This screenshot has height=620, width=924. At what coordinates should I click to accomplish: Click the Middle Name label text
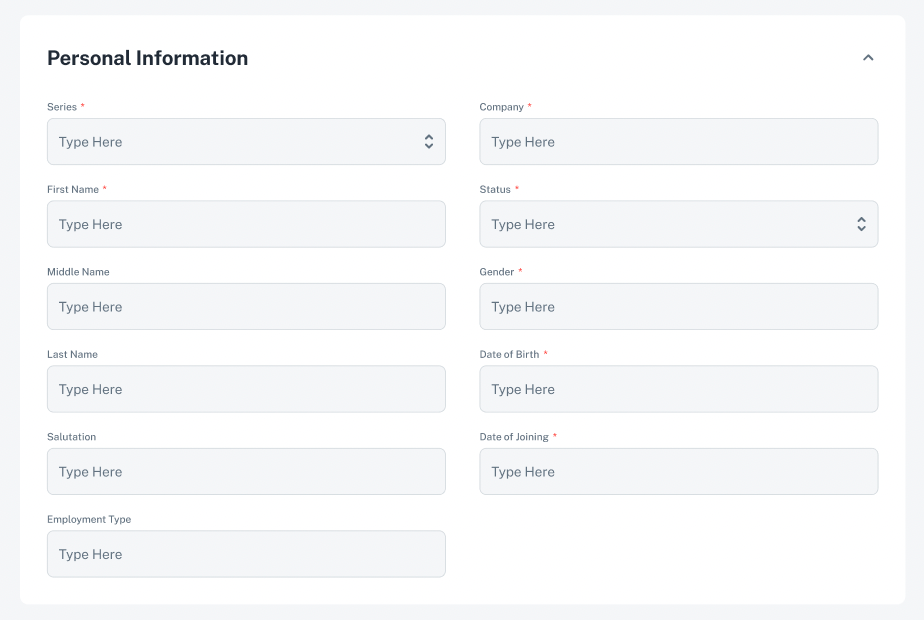point(78,272)
